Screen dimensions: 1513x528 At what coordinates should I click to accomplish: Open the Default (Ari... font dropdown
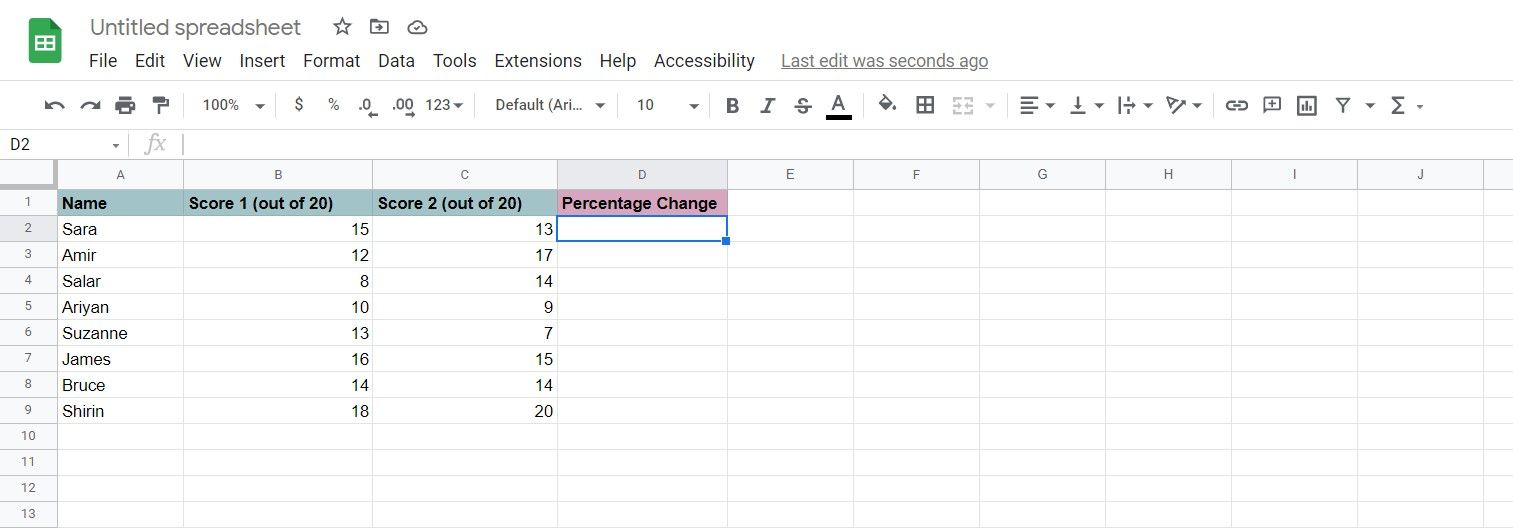[x=550, y=105]
